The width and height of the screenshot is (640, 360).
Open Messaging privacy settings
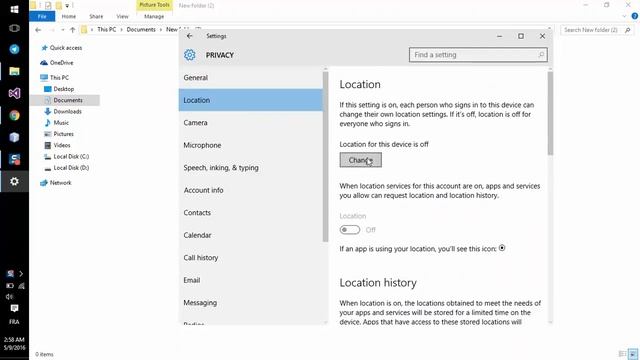pos(251,302)
